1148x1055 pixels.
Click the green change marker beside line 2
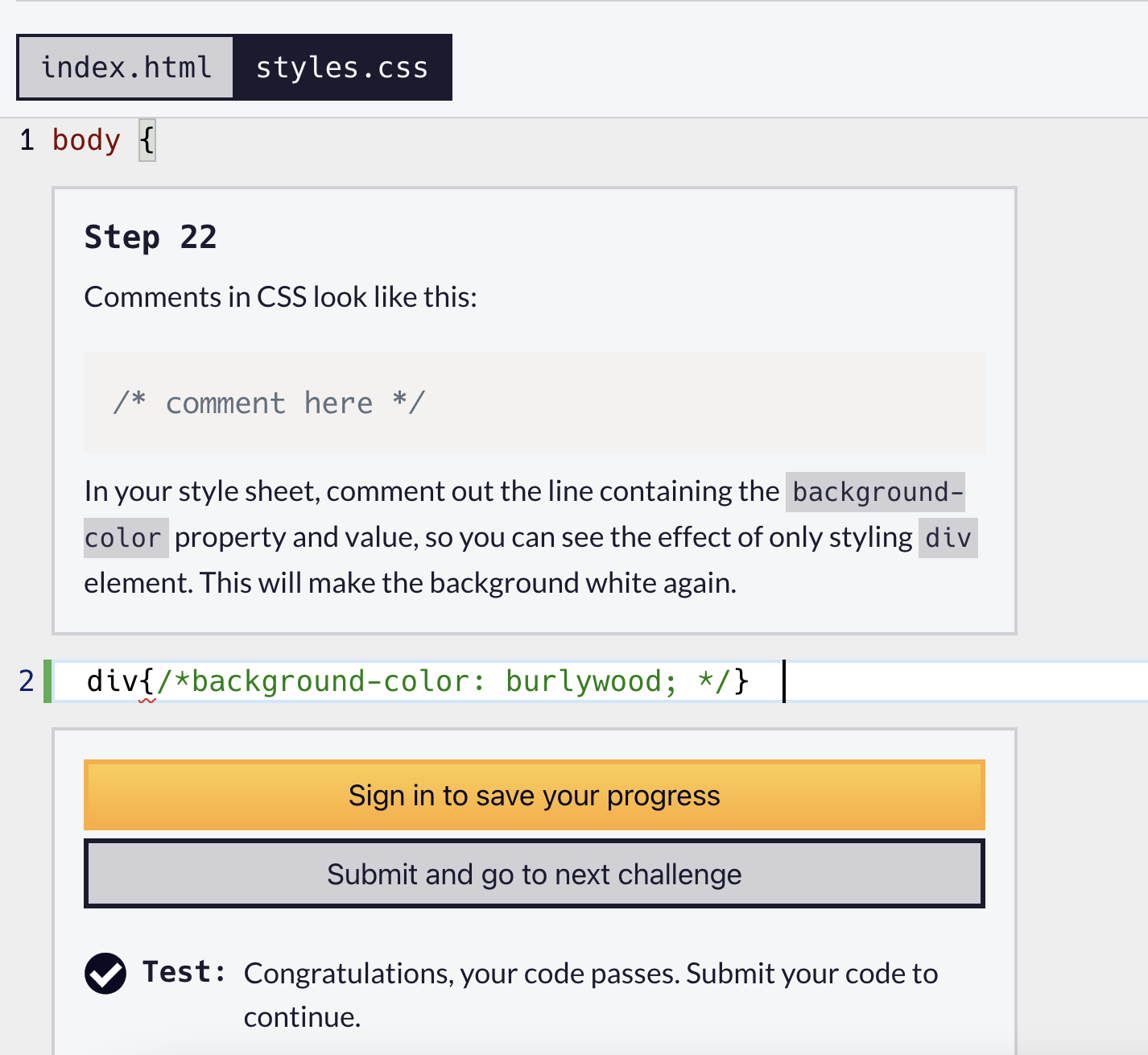(x=50, y=681)
